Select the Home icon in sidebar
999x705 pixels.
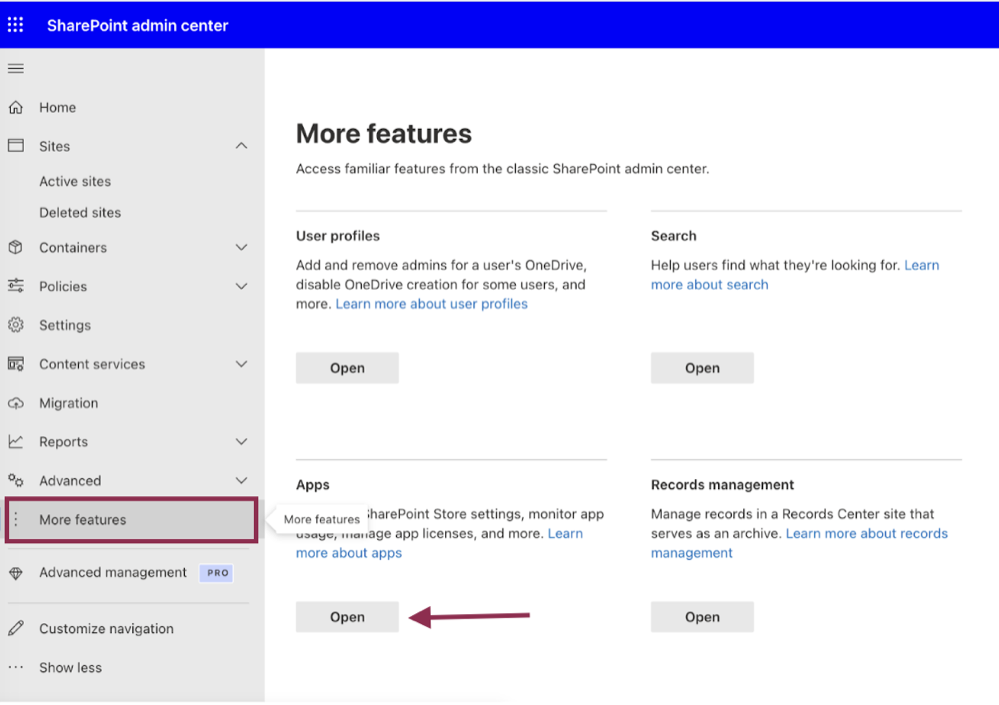coord(15,107)
